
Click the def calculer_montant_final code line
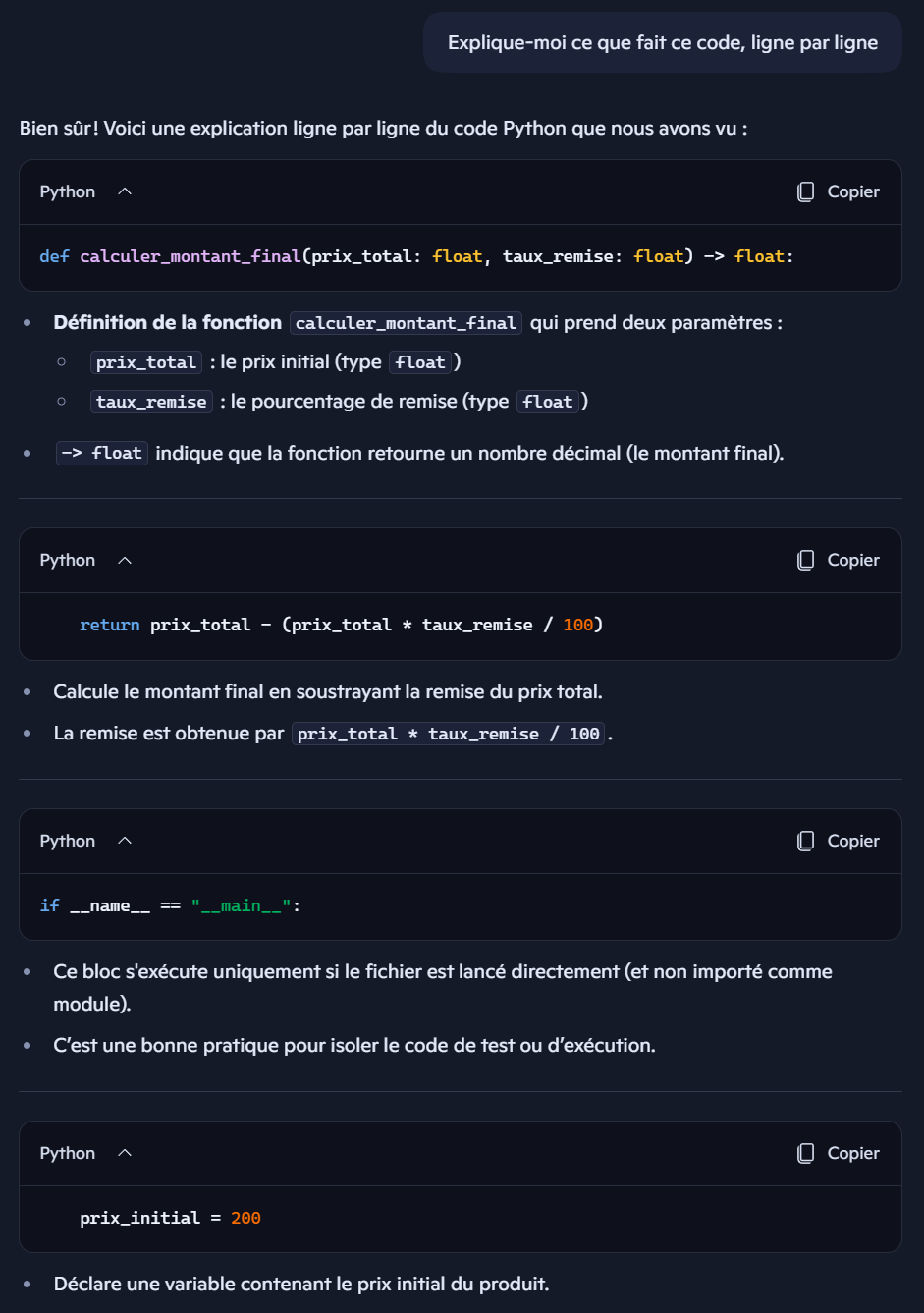click(x=416, y=256)
